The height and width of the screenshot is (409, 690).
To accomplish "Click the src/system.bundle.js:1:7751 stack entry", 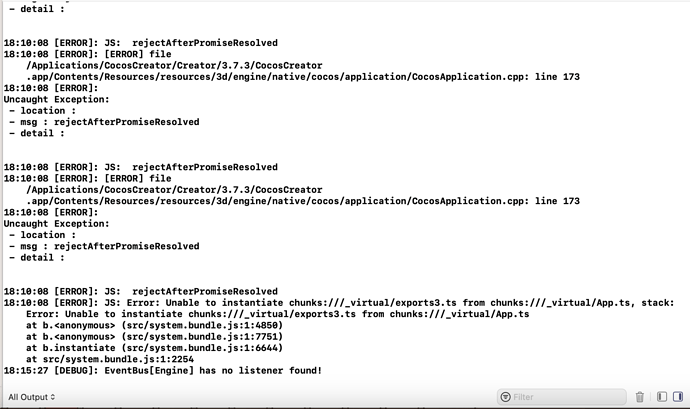I will (154, 337).
